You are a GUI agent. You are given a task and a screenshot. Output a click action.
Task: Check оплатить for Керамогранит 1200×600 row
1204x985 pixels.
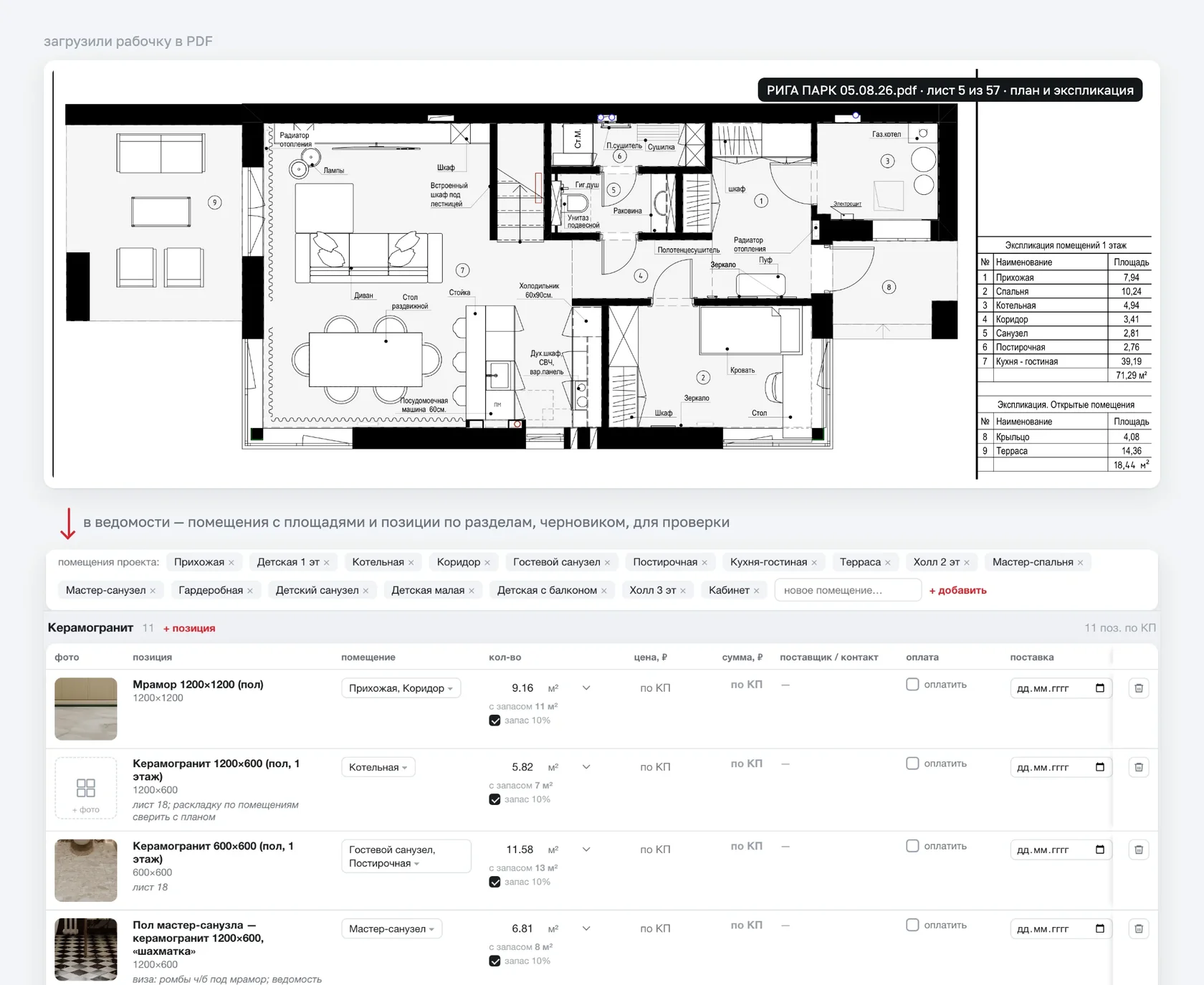pyautogui.click(x=912, y=763)
